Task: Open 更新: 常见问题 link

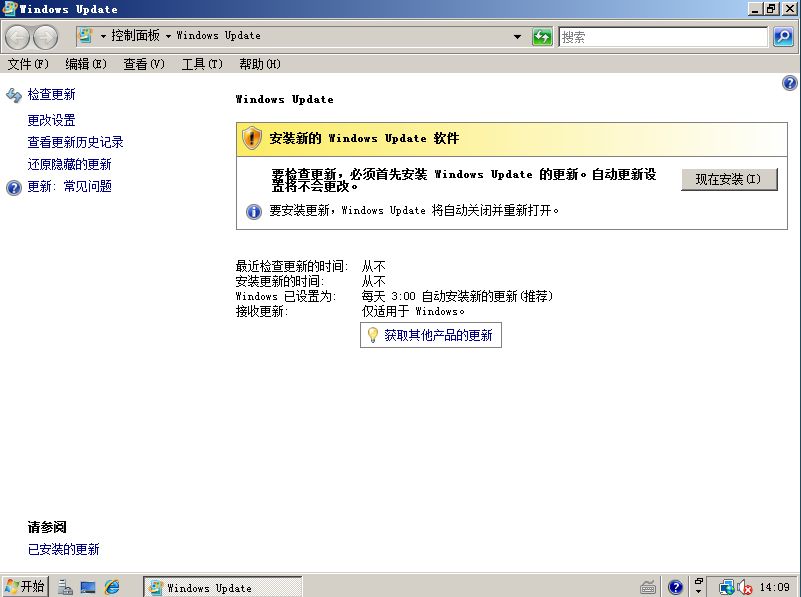Action: tap(69, 186)
